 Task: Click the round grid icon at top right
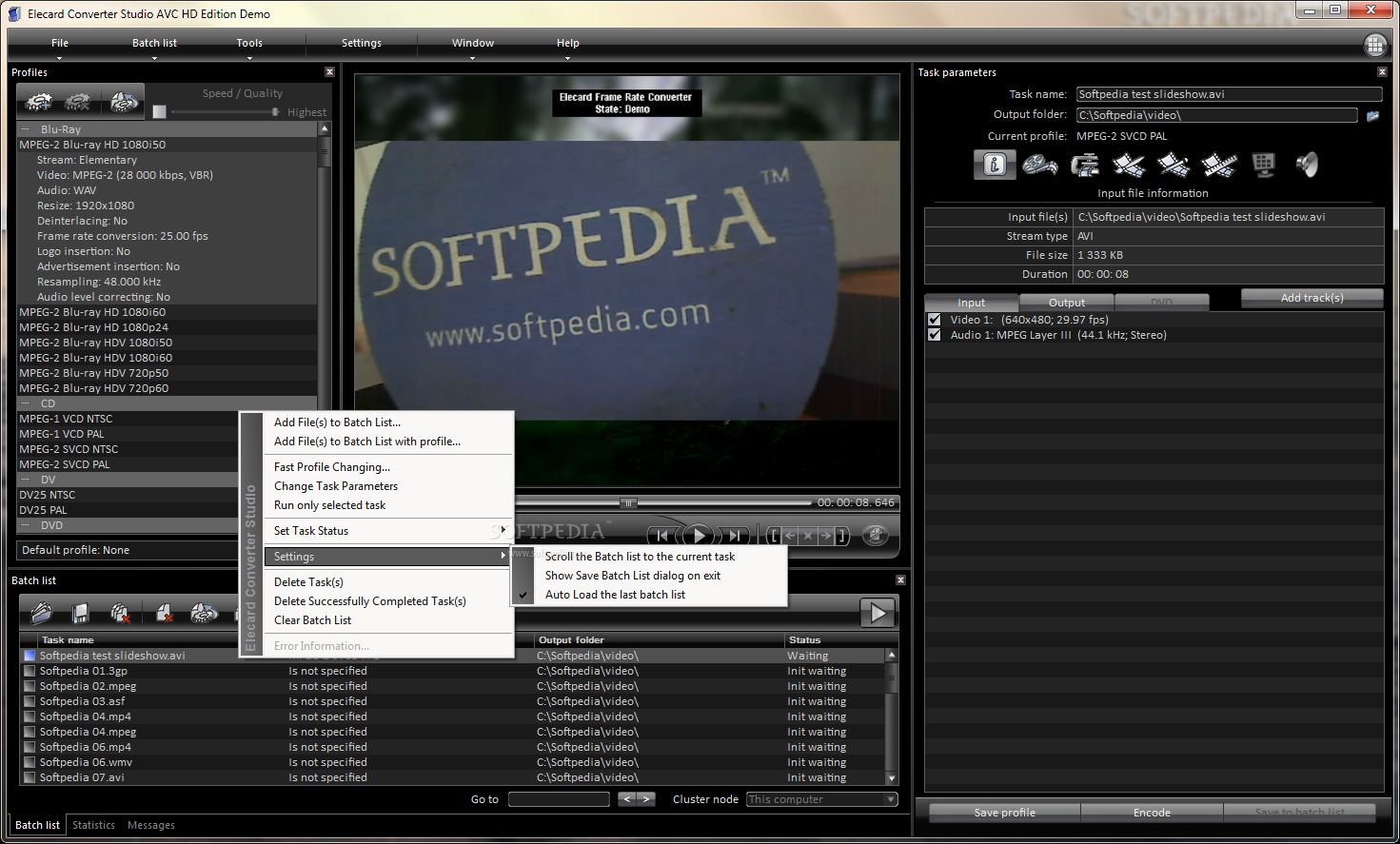[1375, 45]
